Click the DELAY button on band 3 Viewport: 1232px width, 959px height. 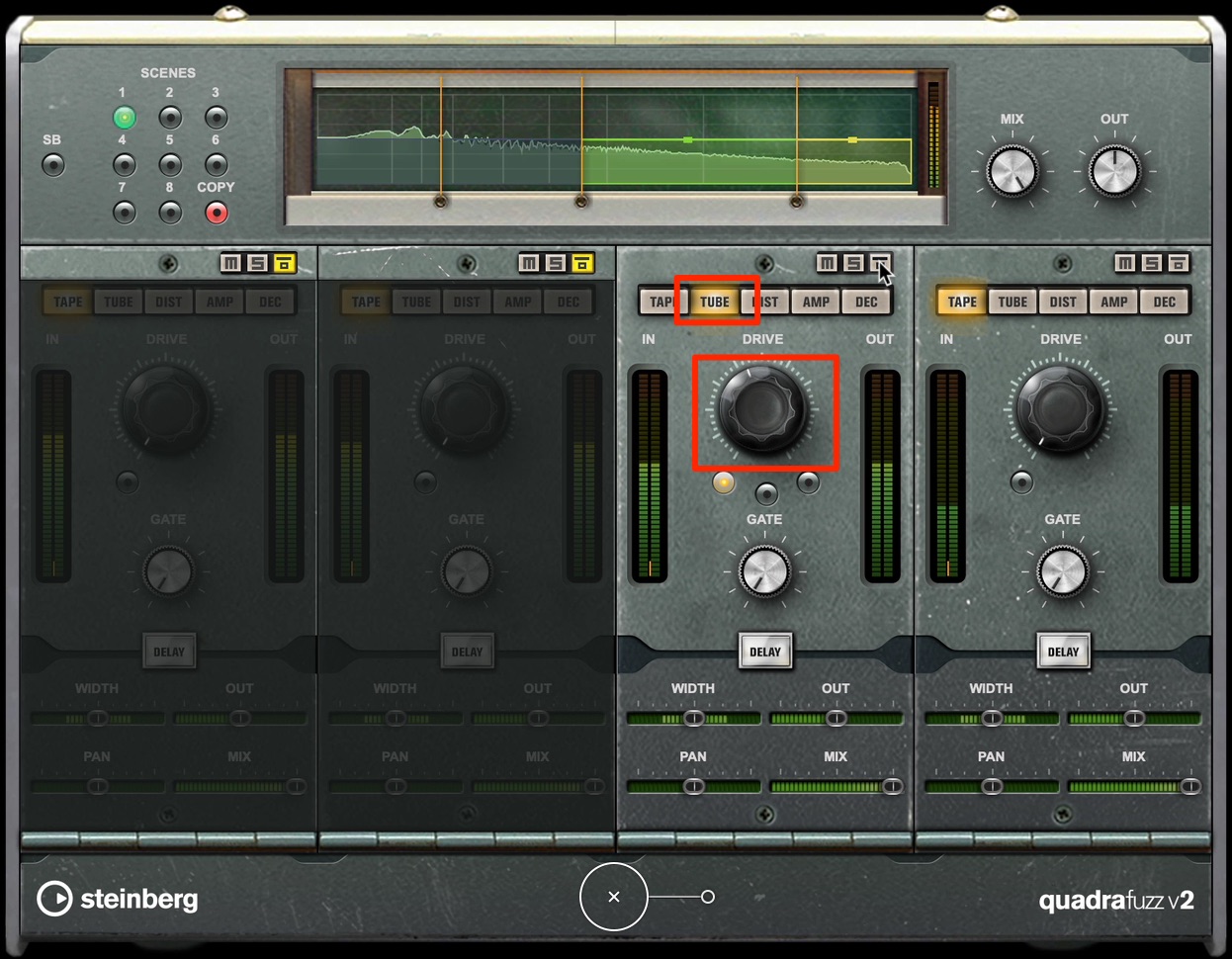coord(765,652)
